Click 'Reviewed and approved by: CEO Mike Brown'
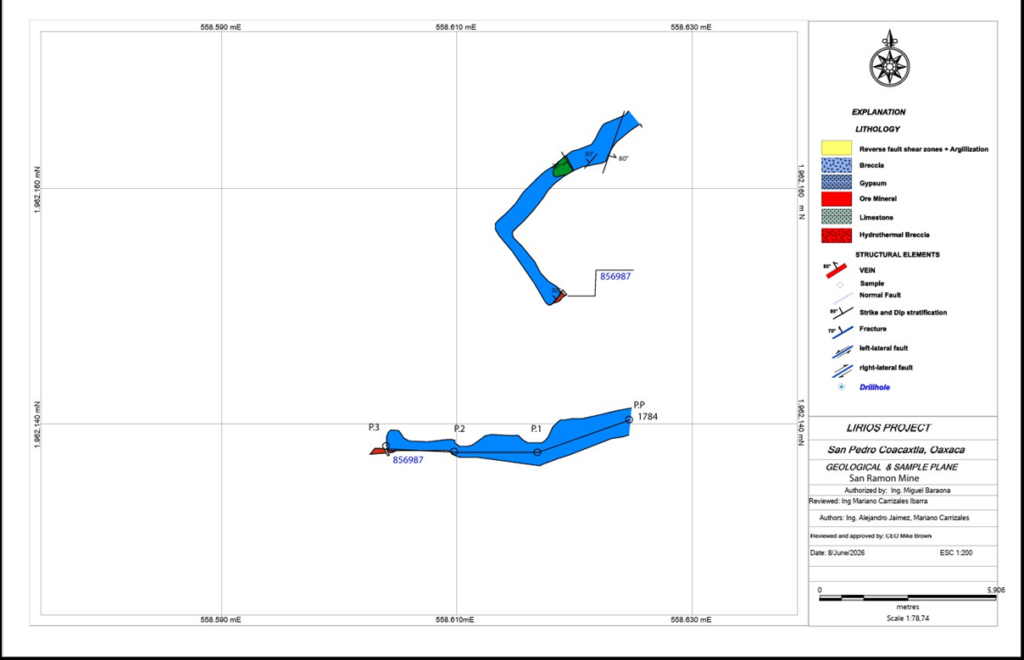The image size is (1024, 660). pos(871,536)
